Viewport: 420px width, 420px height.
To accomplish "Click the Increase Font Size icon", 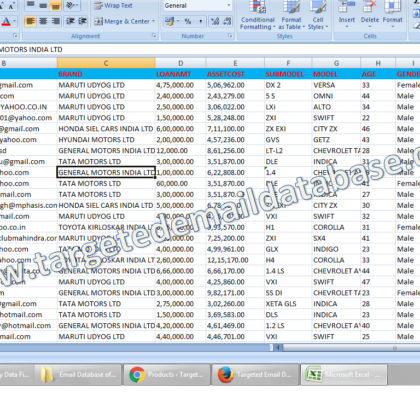I will click(2, 6).
